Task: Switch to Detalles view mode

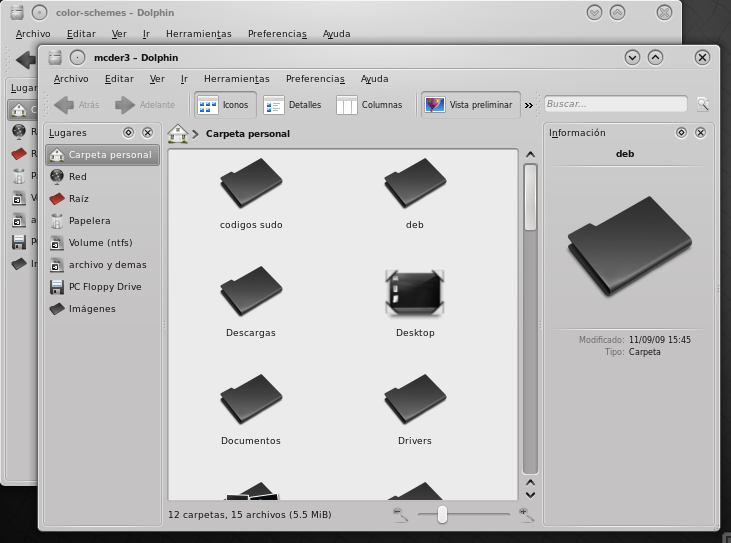Action: click(x=292, y=105)
